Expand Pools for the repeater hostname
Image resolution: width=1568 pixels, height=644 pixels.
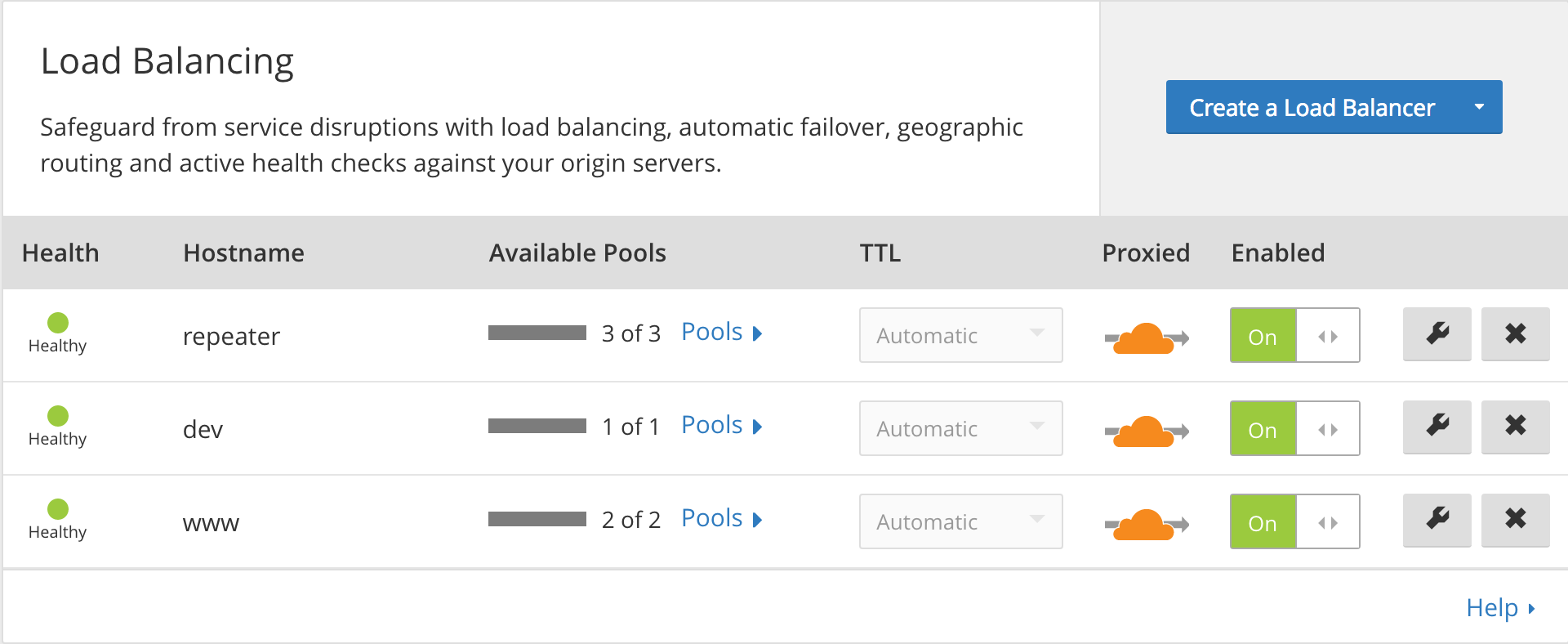click(x=721, y=333)
